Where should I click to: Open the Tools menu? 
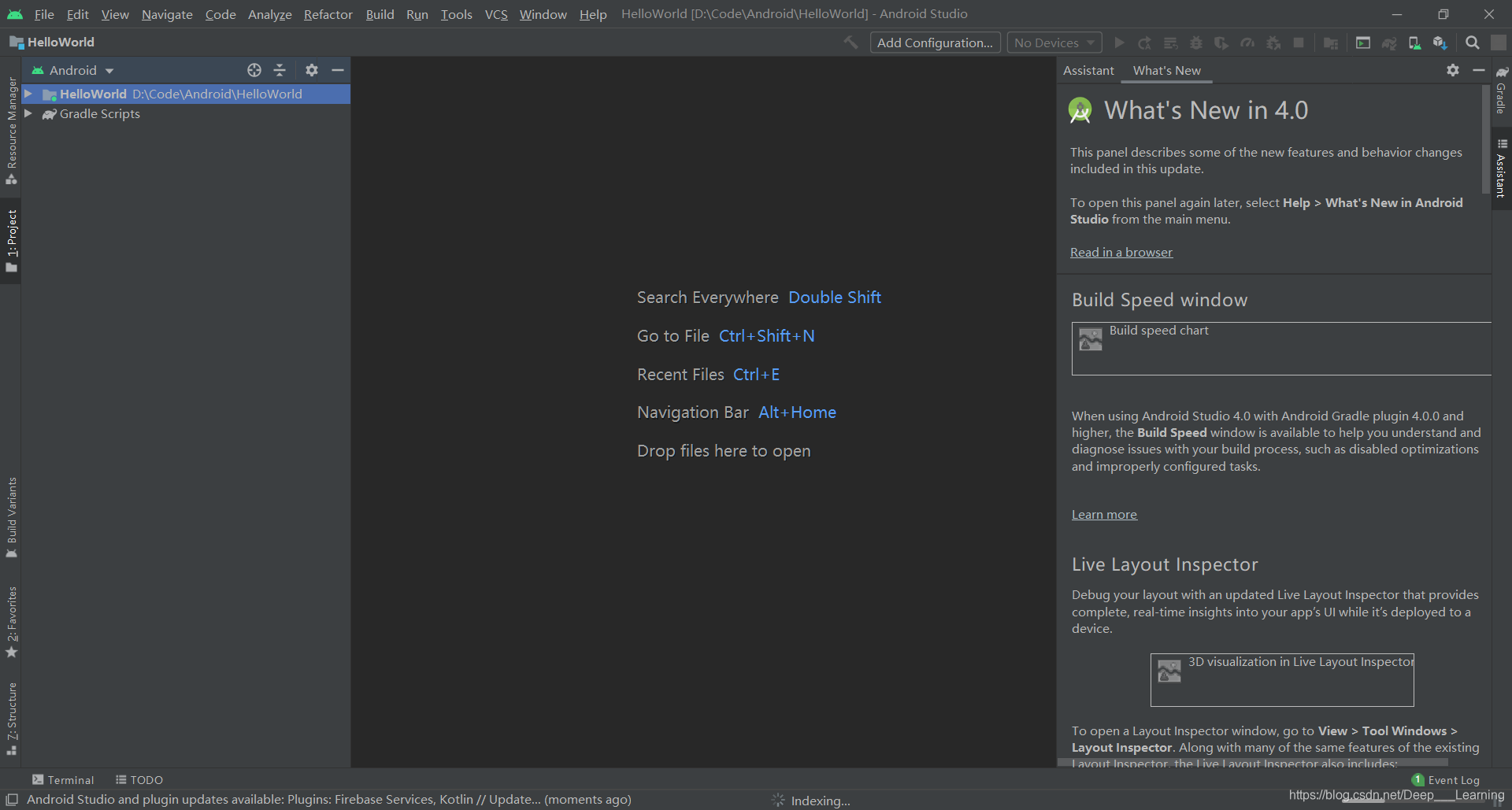pos(456,14)
